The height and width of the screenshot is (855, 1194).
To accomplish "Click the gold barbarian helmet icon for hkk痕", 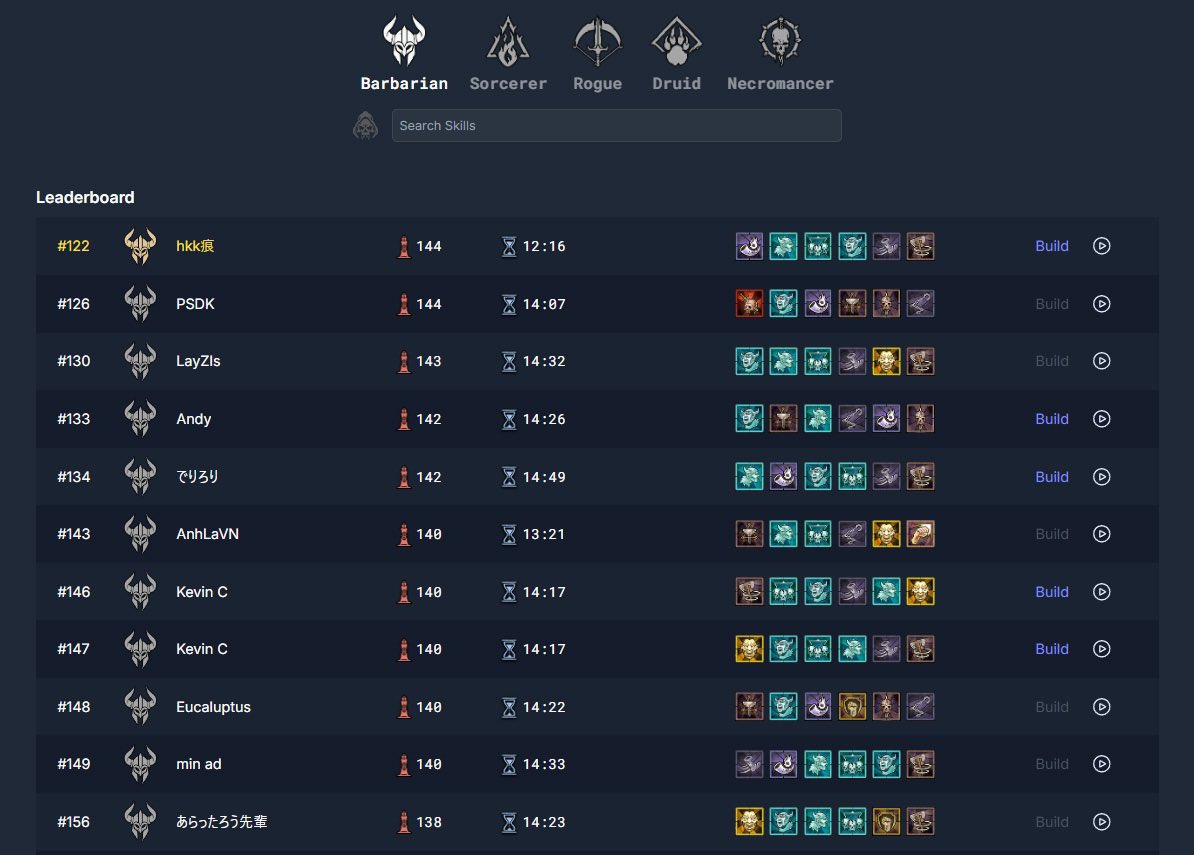I will [140, 246].
